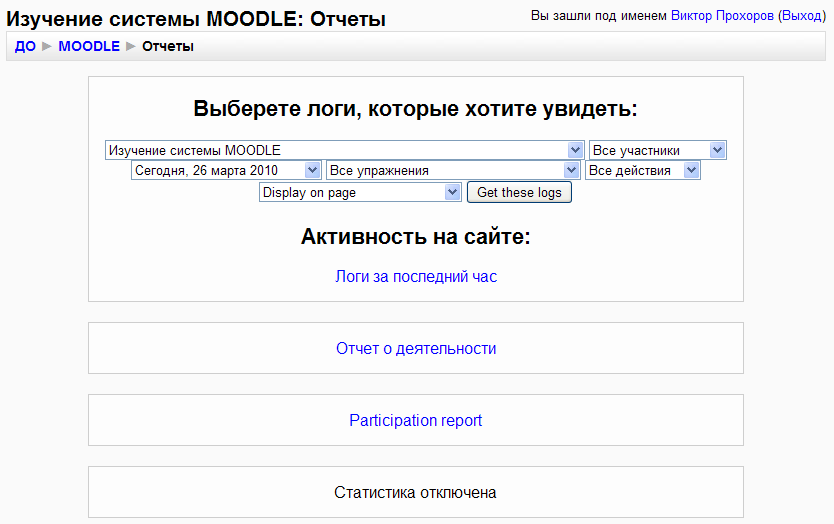Open the 'Все действия' actions dropdown
The image size is (834, 524).
pyautogui.click(x=643, y=170)
